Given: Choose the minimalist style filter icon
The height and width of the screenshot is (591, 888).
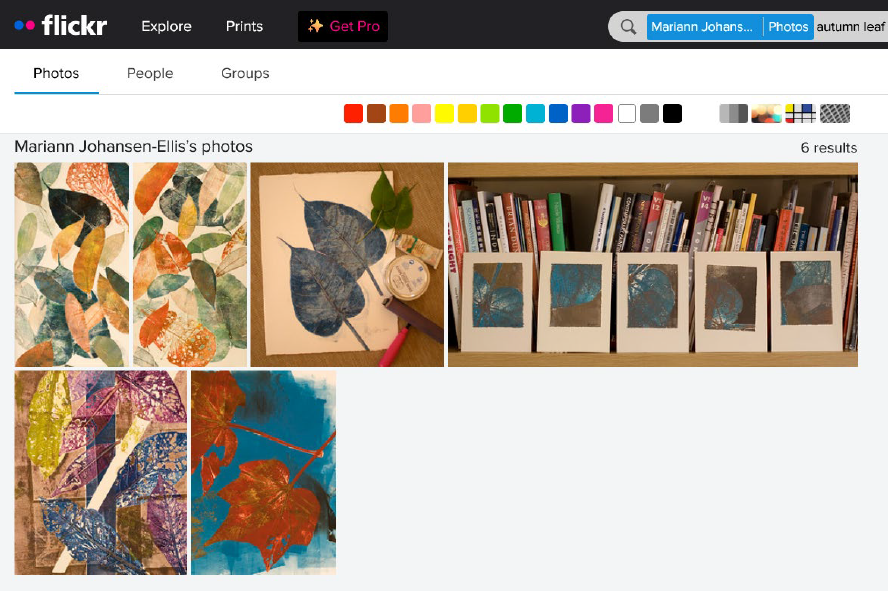Looking at the screenshot, I should point(800,114).
